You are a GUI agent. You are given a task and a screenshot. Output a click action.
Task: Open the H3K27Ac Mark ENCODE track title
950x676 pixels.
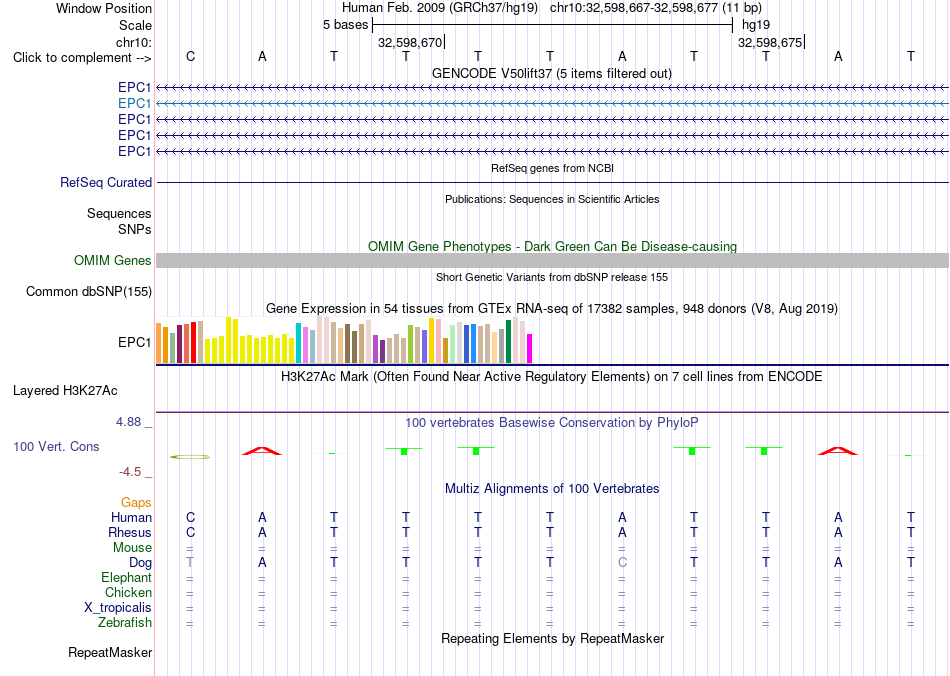click(x=551, y=377)
